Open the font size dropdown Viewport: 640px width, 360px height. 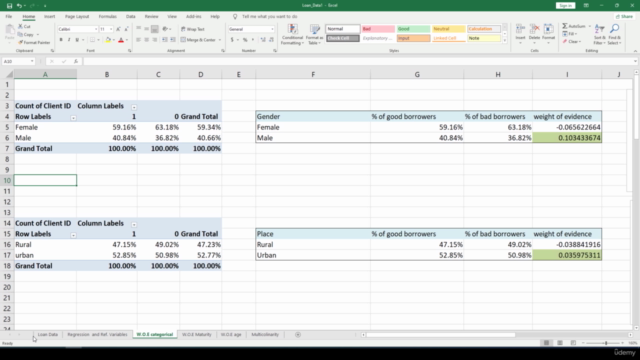pyautogui.click(x=111, y=29)
